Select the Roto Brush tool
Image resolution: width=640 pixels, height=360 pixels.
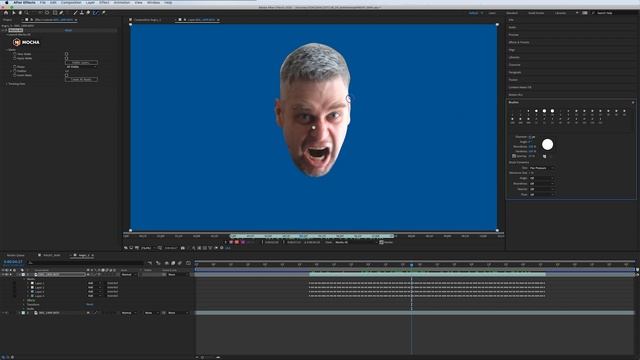[96, 13]
